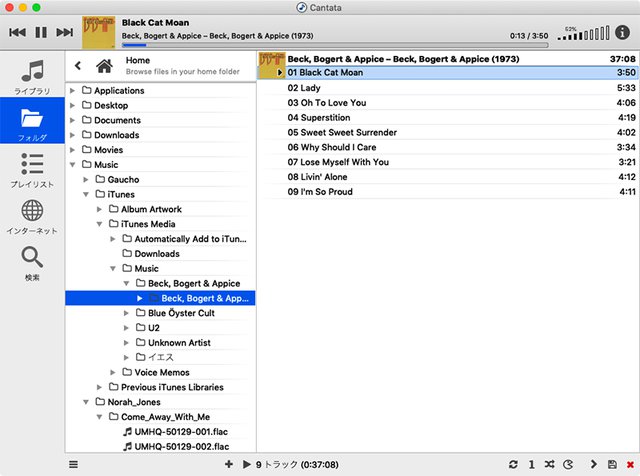Center on current track arrow icon

click(593, 464)
